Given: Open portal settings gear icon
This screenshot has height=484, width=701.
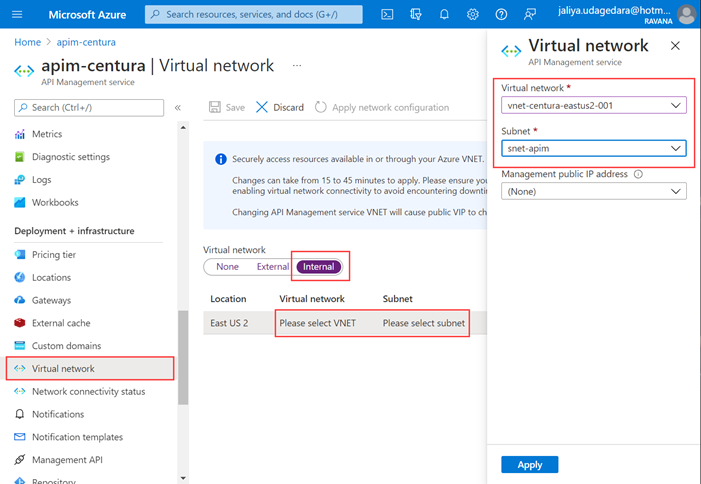Looking at the screenshot, I should click(473, 15).
